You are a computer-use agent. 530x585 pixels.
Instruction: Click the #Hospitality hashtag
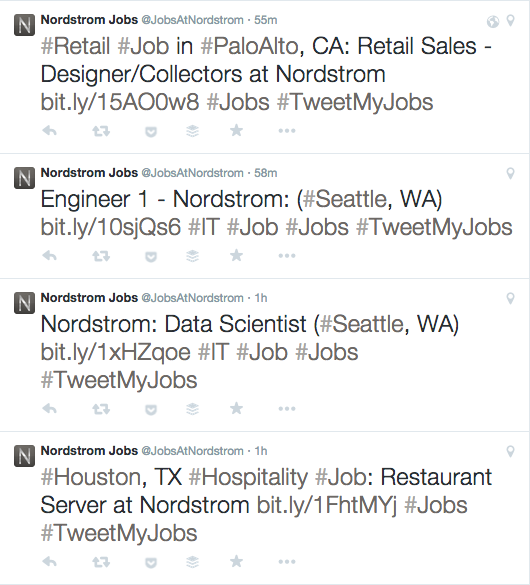coord(248,477)
